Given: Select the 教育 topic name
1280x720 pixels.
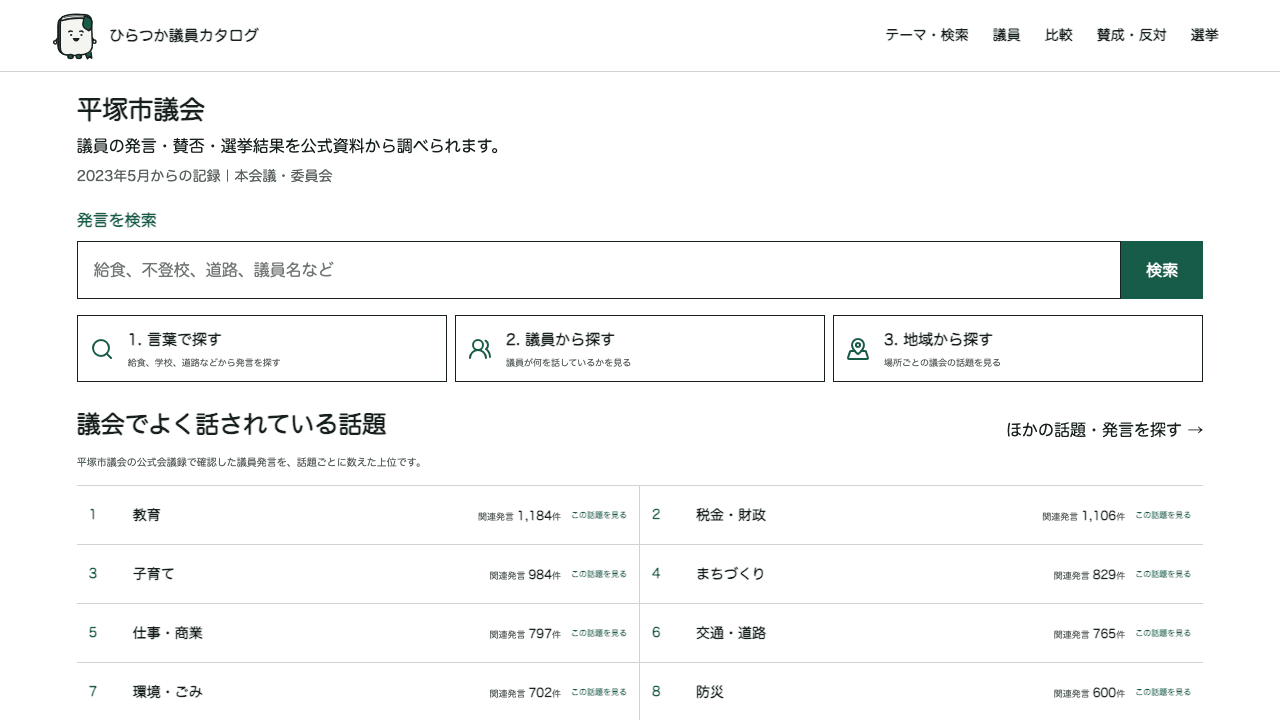Looking at the screenshot, I should [x=147, y=515].
